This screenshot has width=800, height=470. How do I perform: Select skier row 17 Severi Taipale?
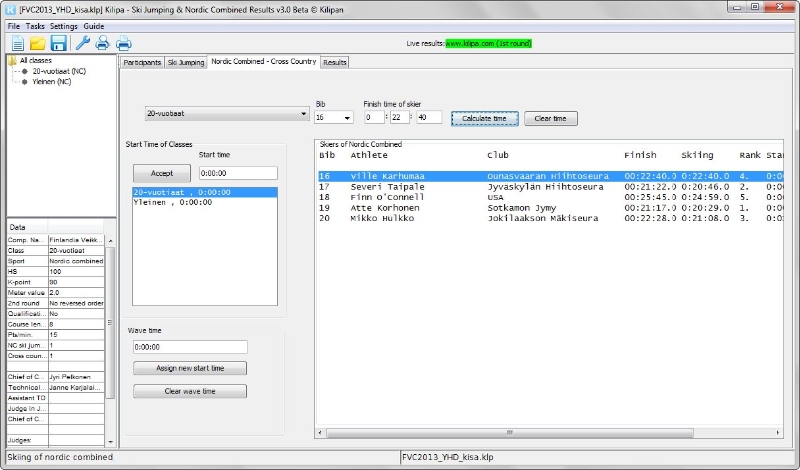(551, 187)
